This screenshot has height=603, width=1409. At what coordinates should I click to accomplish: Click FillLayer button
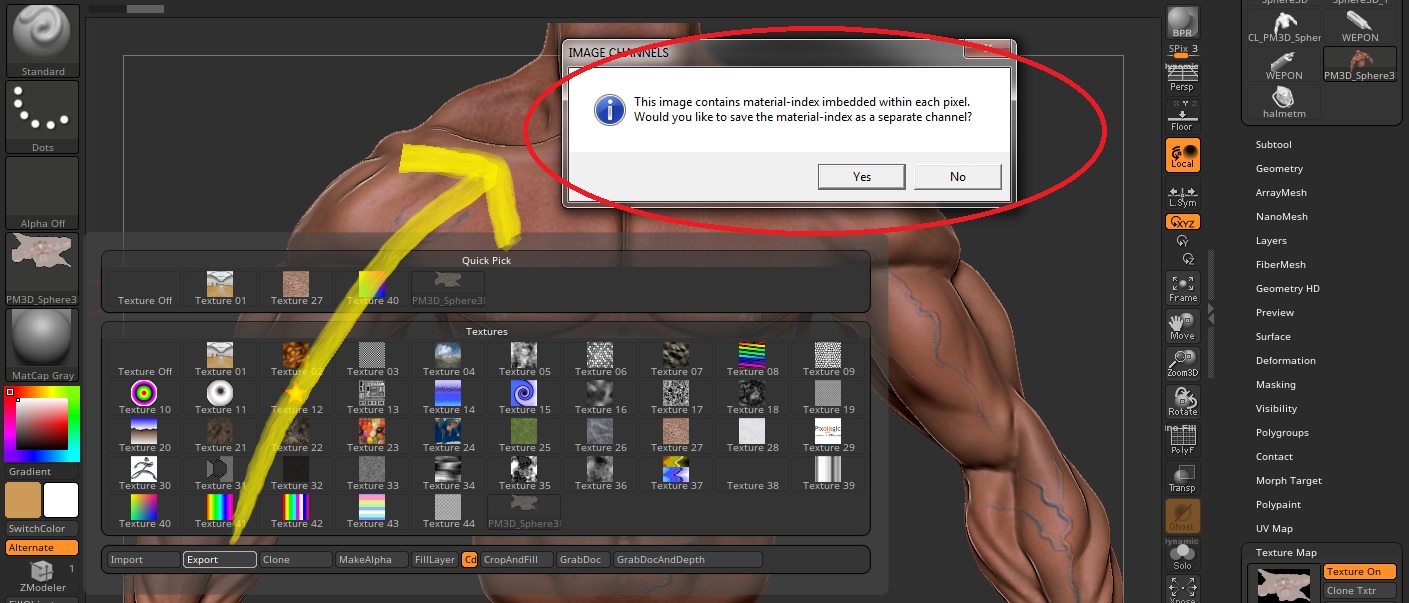click(x=435, y=560)
